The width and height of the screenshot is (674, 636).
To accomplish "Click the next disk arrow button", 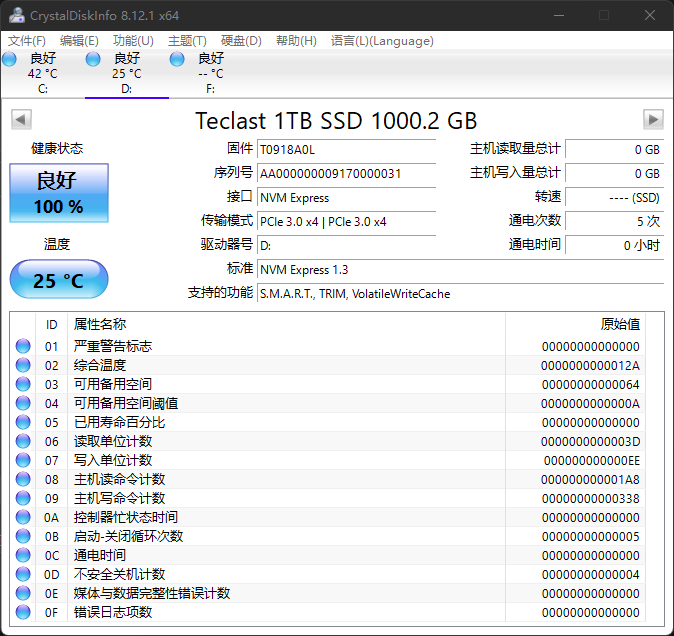I will [x=653, y=120].
